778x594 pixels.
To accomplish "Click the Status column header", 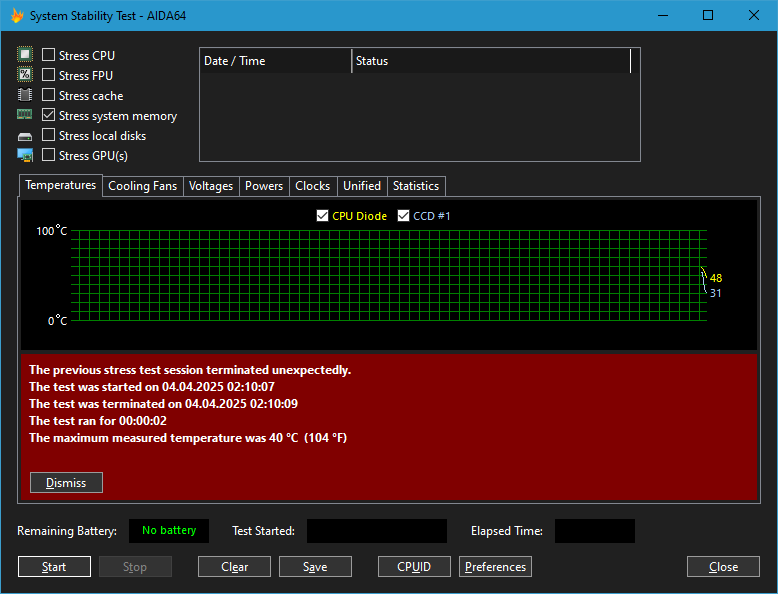I will (x=490, y=61).
